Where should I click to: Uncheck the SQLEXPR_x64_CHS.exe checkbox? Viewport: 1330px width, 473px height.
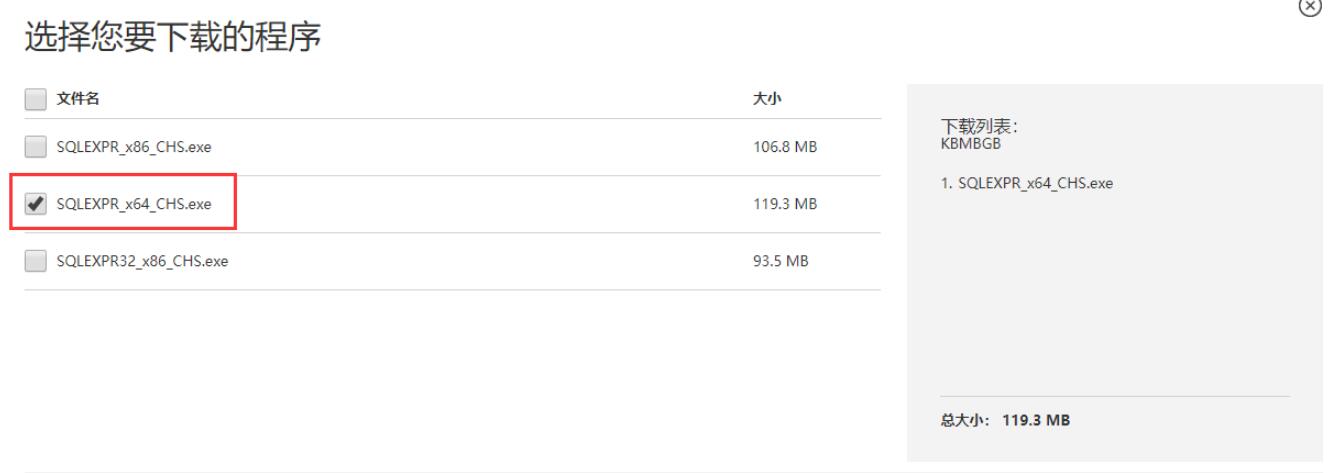pyautogui.click(x=35, y=204)
